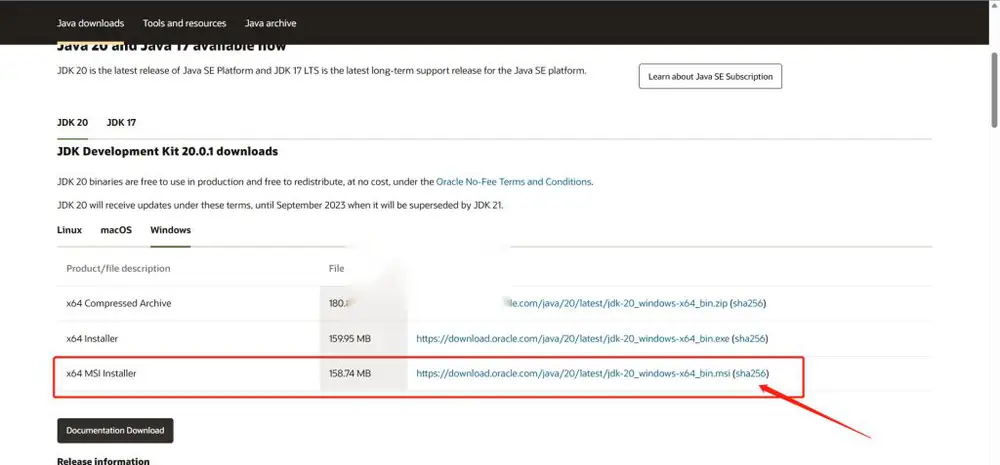Open Oracle No-Fee Terms and Conditions link
Screen dimensions: 1000x465
tap(513, 182)
